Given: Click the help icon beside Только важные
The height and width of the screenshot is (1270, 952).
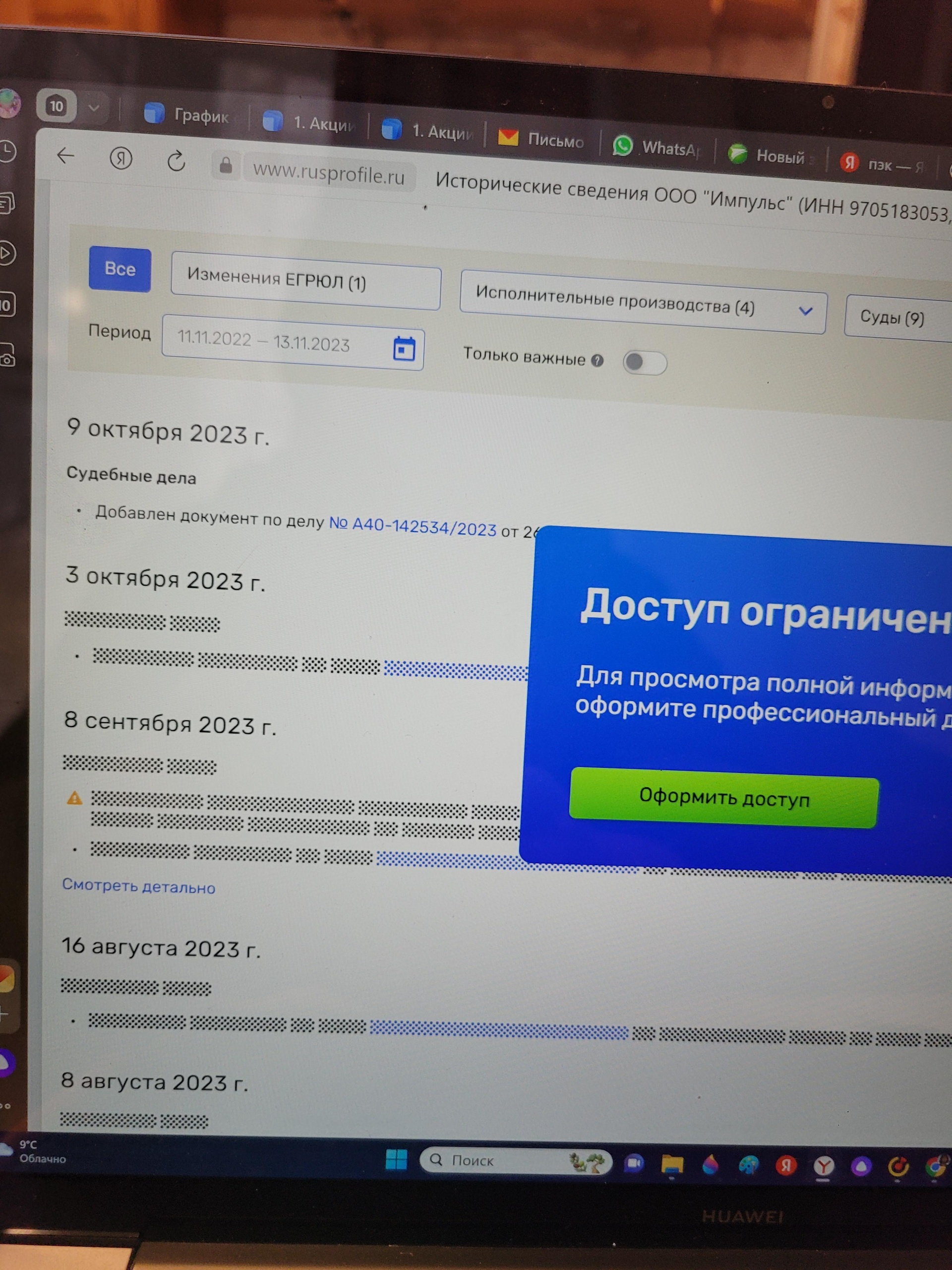Looking at the screenshot, I should (597, 360).
